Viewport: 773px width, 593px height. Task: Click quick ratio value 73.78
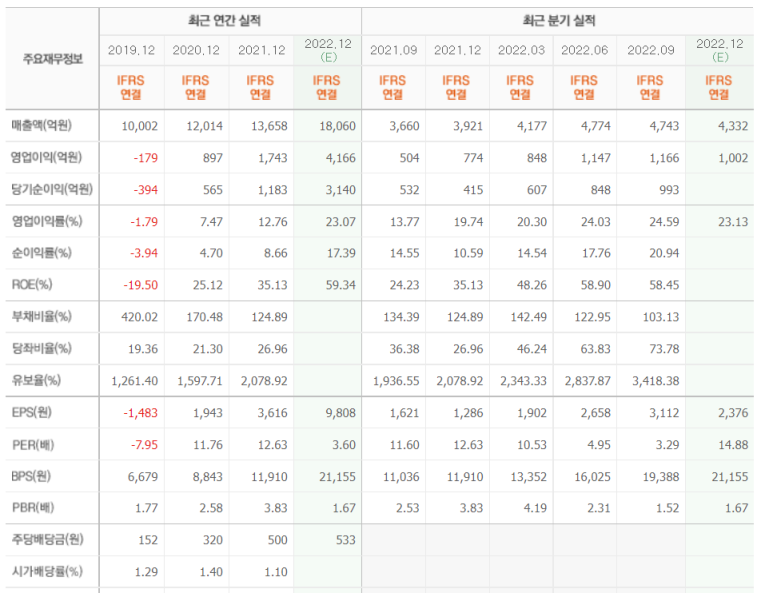click(664, 349)
